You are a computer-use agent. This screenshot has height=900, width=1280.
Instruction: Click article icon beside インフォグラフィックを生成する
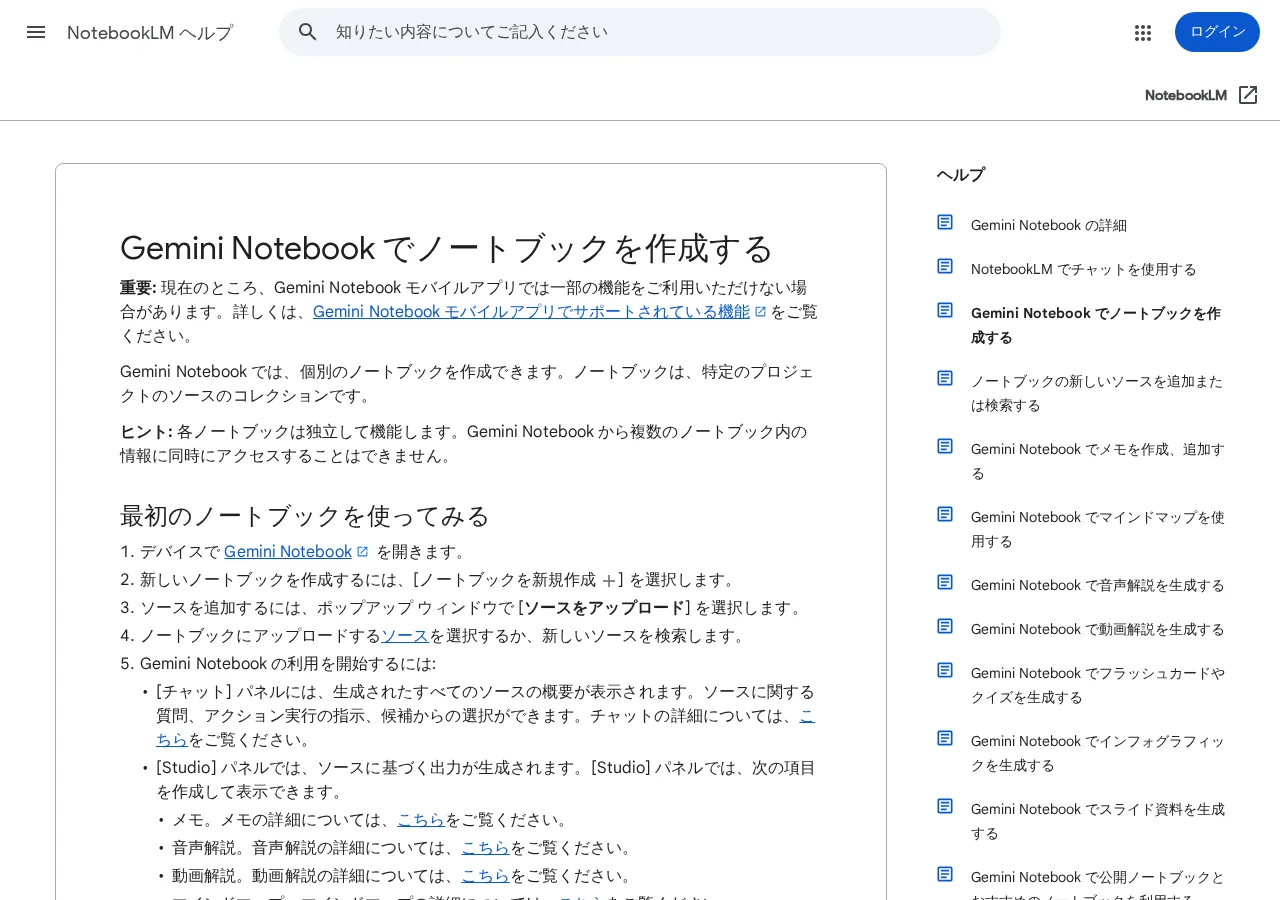(945, 738)
